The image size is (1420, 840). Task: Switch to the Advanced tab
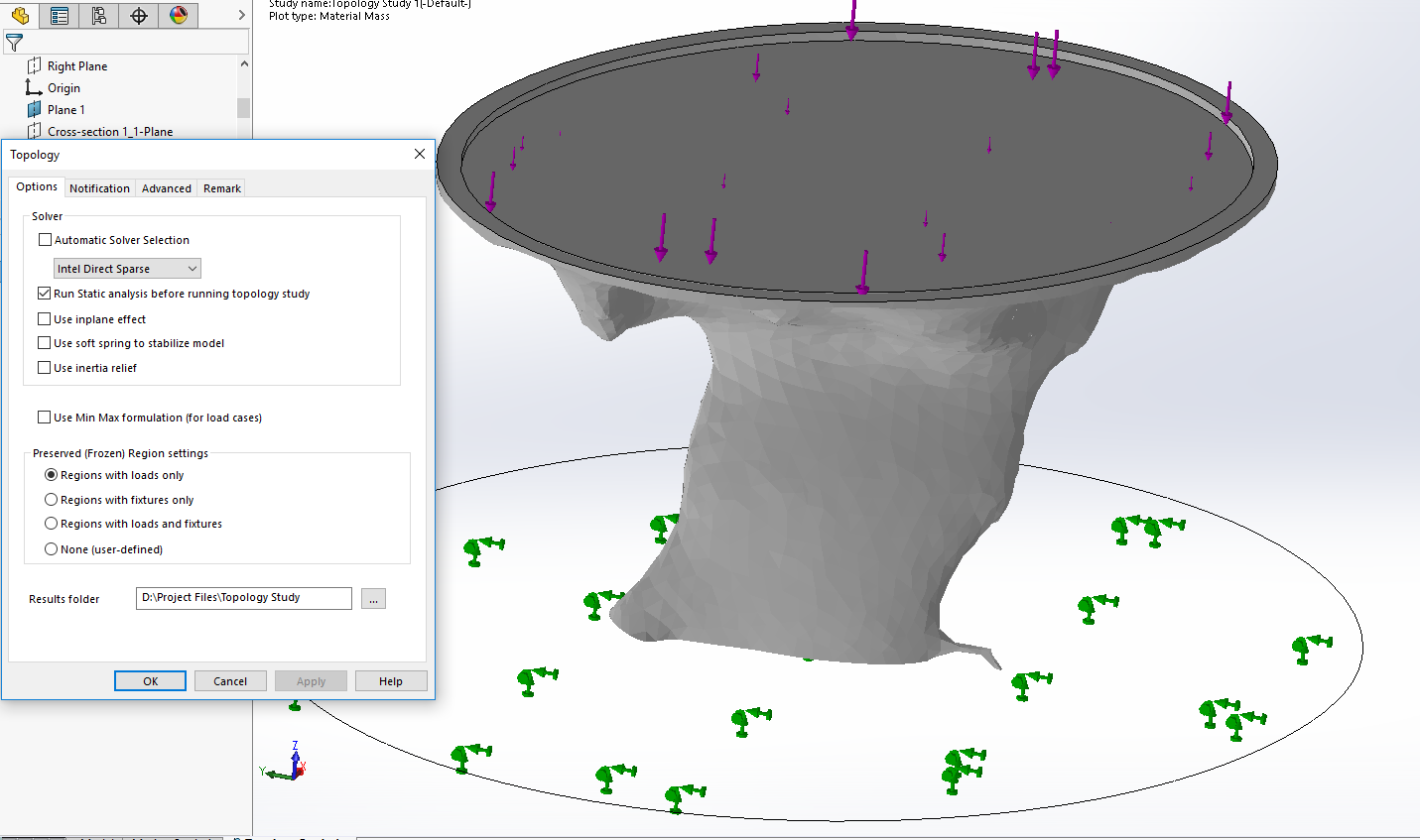tap(167, 188)
